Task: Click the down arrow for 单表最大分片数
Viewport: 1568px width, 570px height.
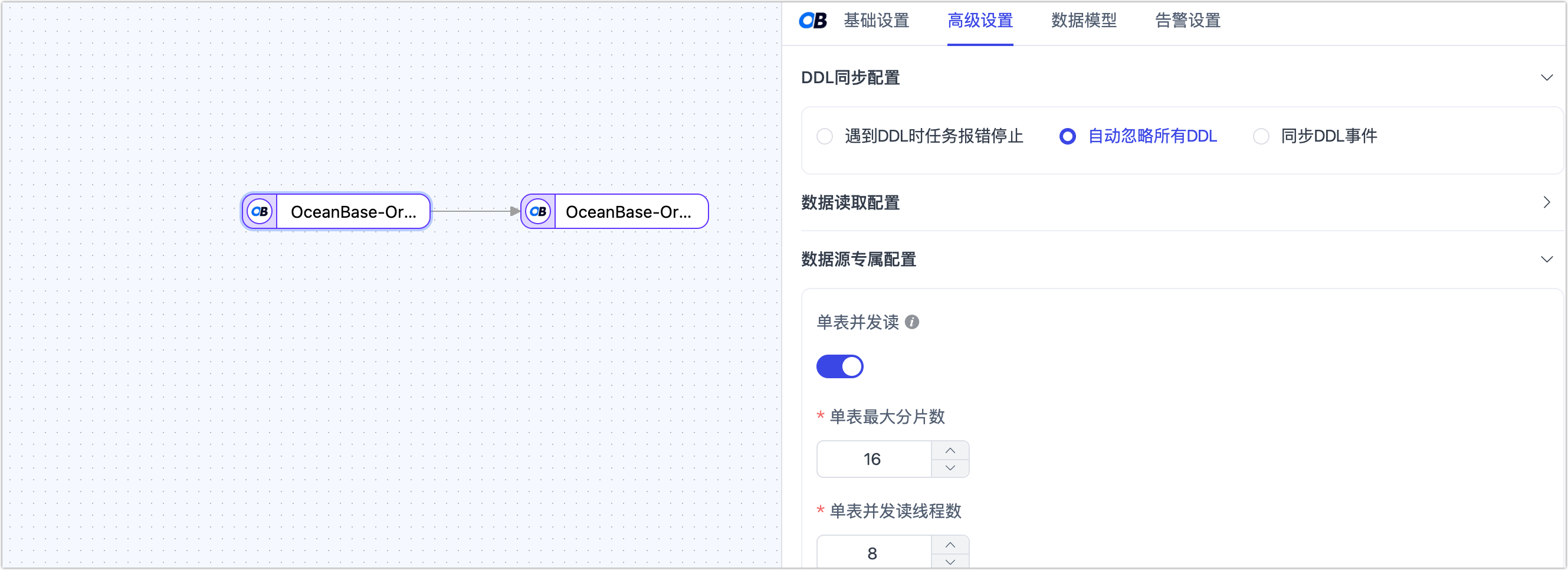Action: click(950, 469)
